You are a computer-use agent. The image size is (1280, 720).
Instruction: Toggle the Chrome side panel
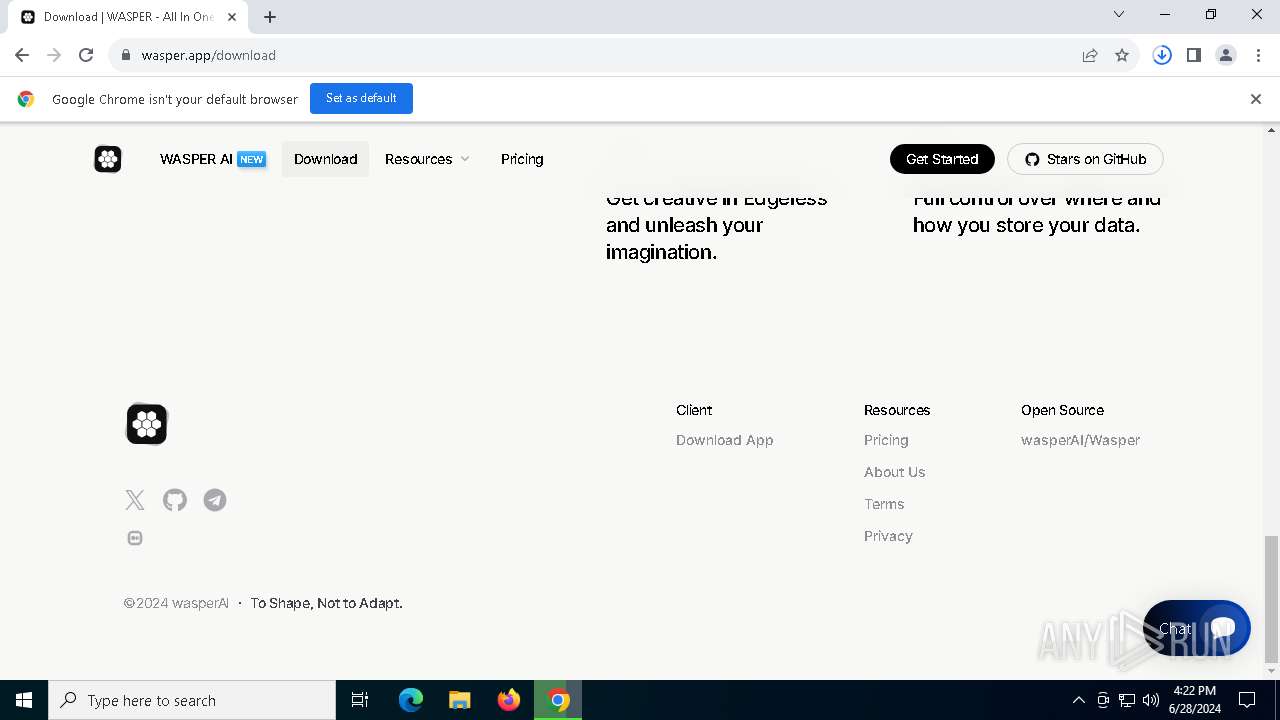(x=1194, y=55)
